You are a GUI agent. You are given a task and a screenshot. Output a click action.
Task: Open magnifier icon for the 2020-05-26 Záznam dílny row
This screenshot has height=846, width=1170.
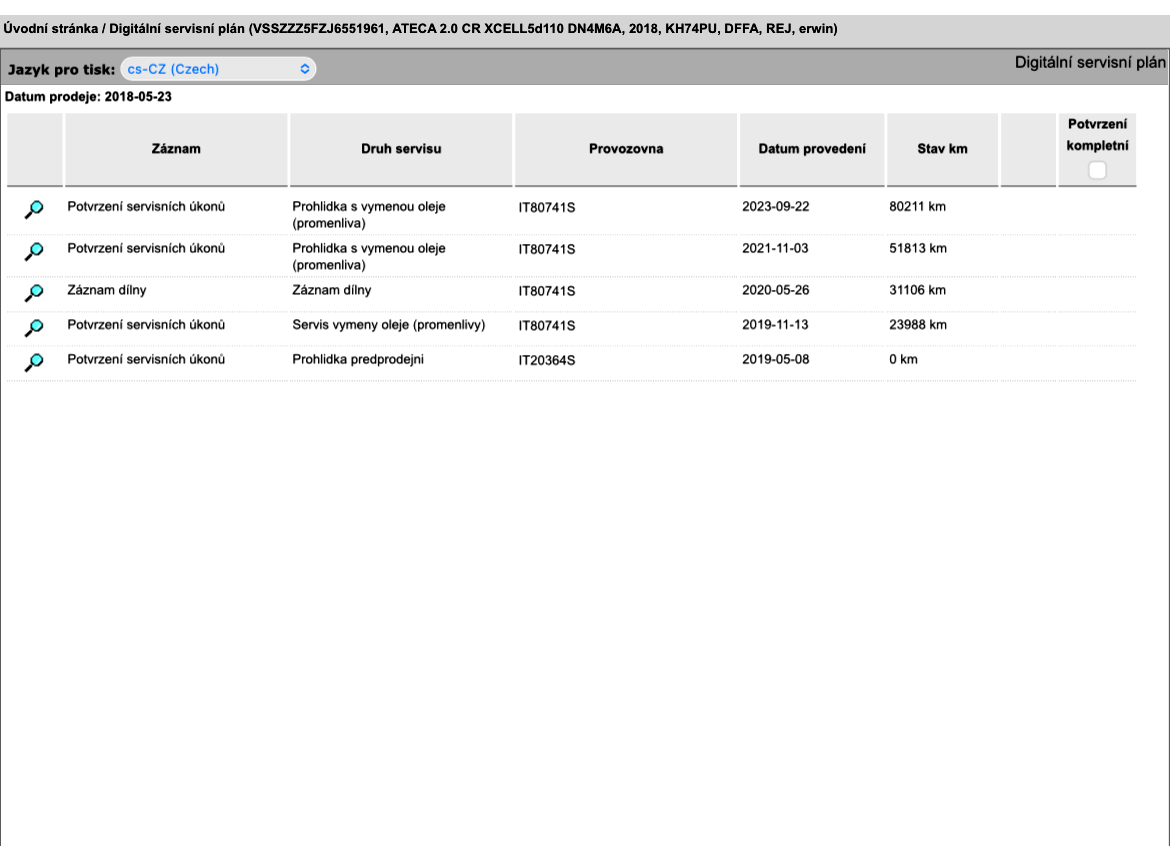(x=34, y=293)
